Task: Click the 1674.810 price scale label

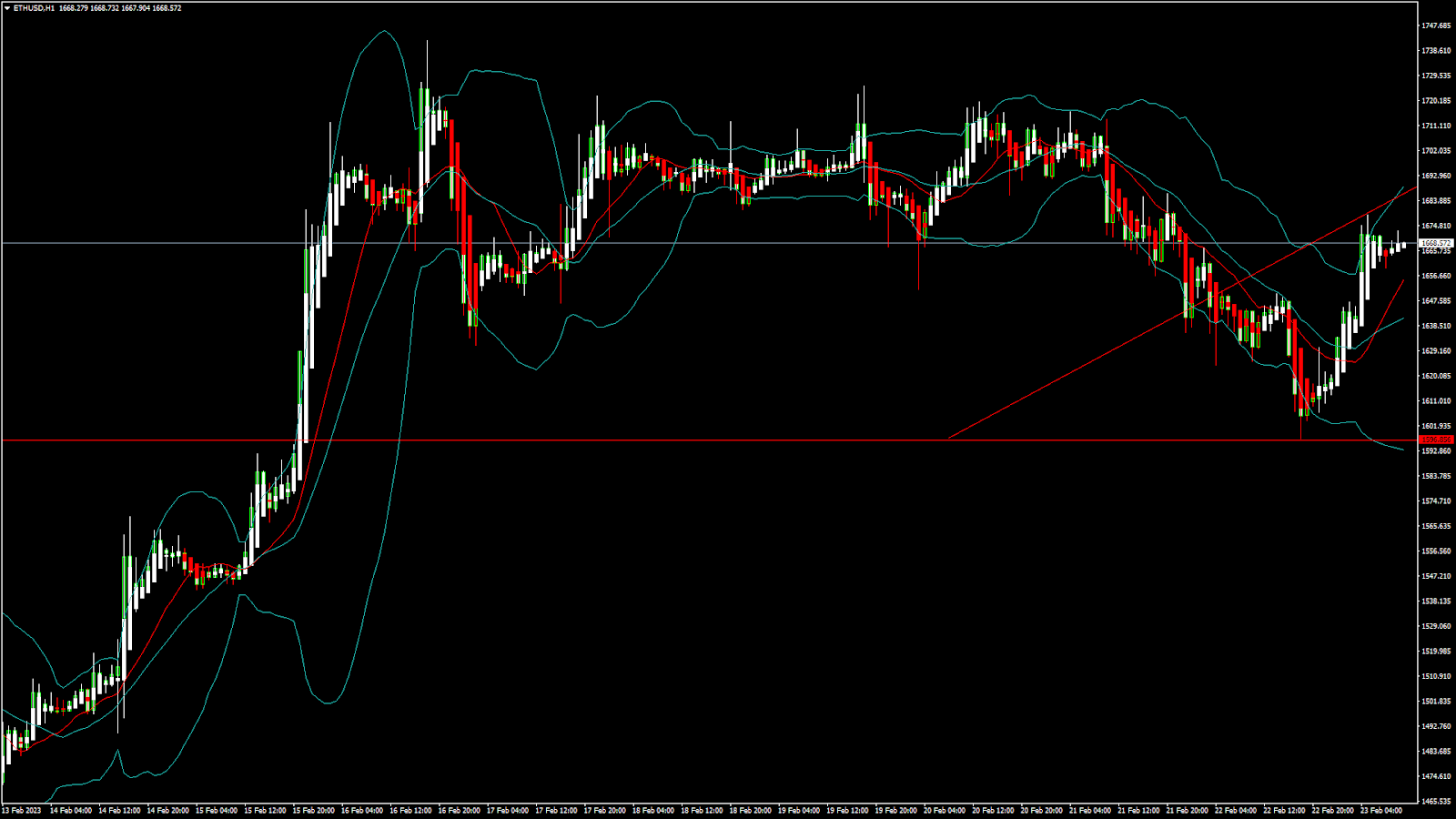Action: click(1436, 226)
